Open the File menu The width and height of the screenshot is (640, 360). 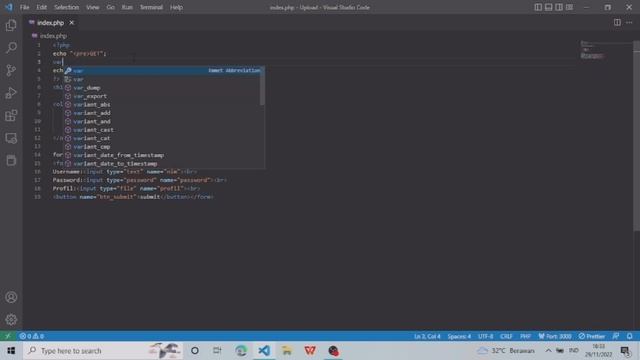click(24, 7)
